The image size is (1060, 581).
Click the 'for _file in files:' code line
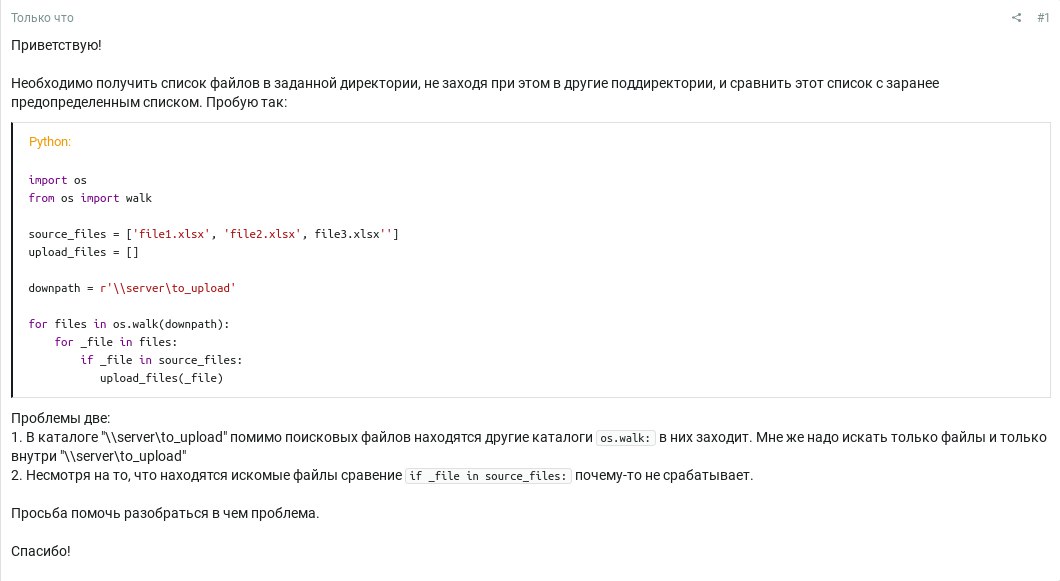coord(116,342)
